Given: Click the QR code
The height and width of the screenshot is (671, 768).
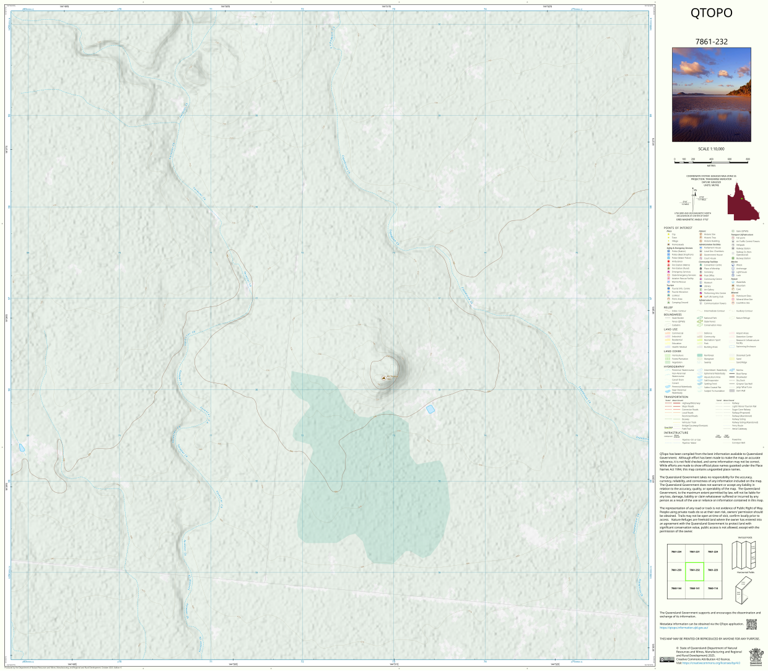Looking at the screenshot, I should (751, 624).
